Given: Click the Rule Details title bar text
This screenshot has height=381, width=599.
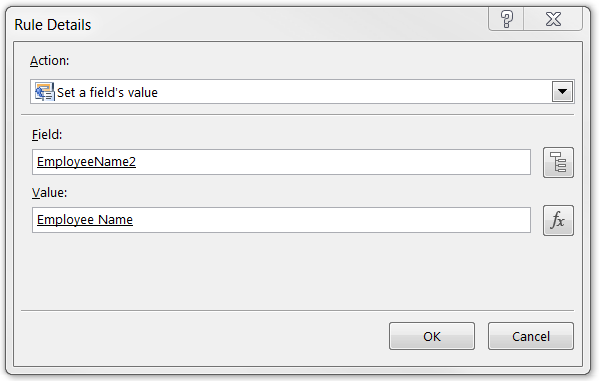Looking at the screenshot, I should 53,25.
